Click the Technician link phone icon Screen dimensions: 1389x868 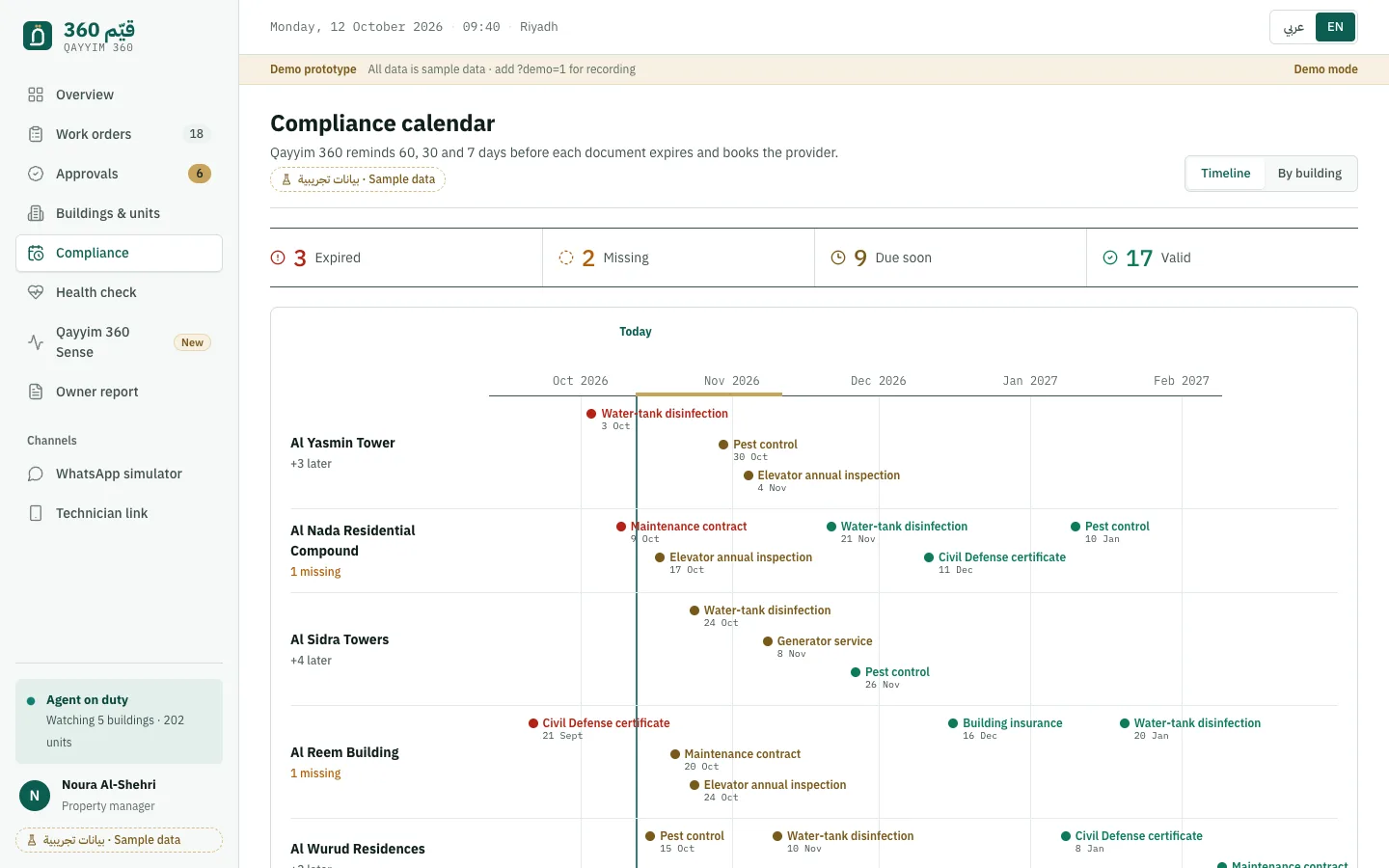(x=36, y=513)
